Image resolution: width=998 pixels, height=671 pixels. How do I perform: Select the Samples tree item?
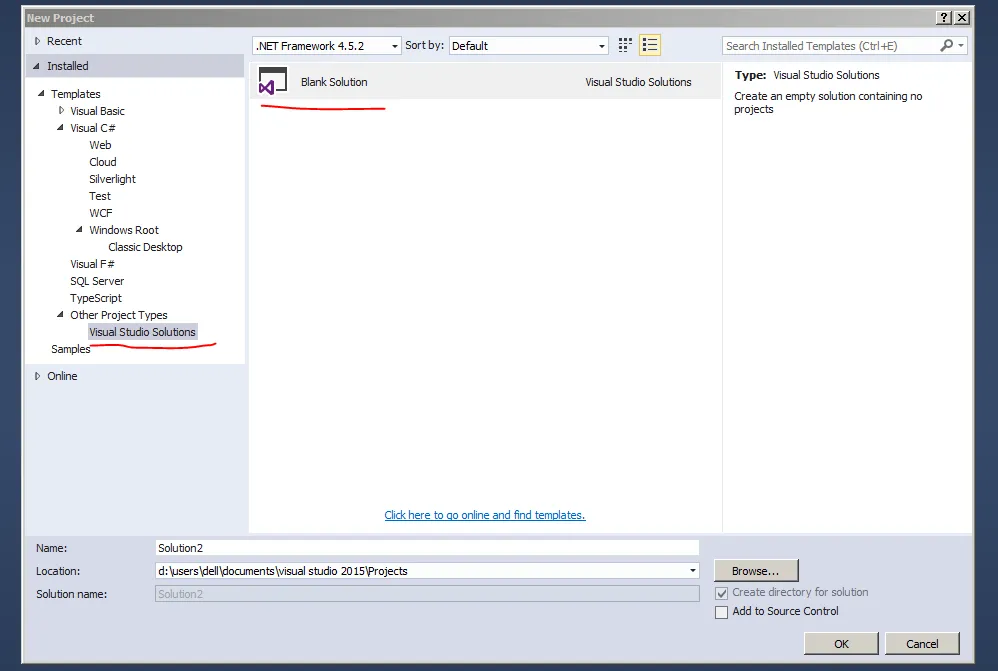pos(71,349)
